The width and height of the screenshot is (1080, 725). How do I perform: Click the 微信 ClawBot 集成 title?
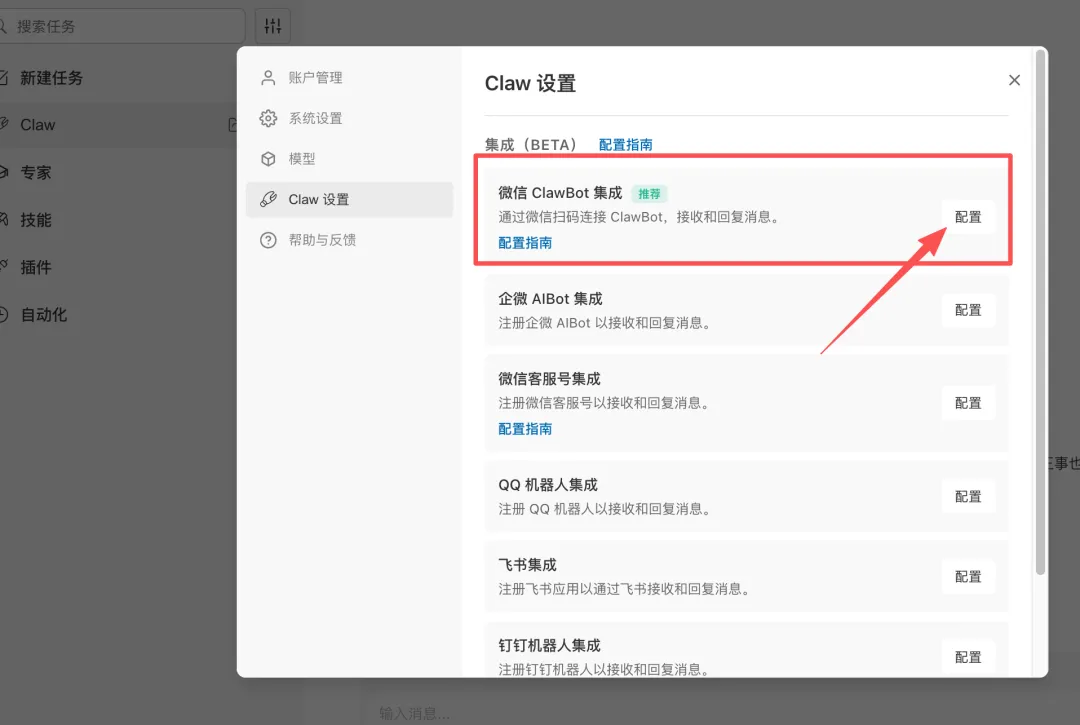pyautogui.click(x=560, y=193)
